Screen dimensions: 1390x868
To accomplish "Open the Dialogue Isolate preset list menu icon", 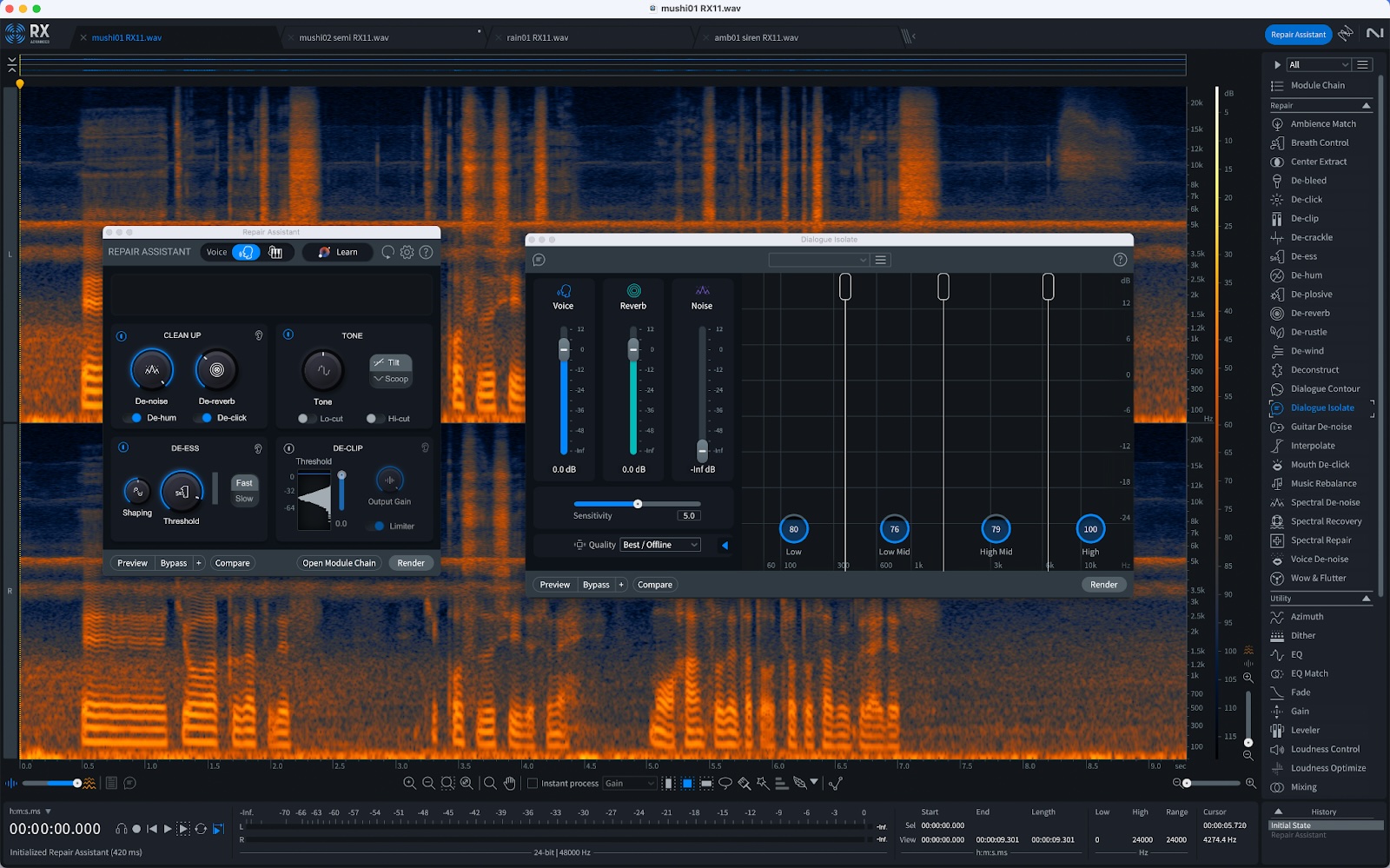I will [881, 260].
